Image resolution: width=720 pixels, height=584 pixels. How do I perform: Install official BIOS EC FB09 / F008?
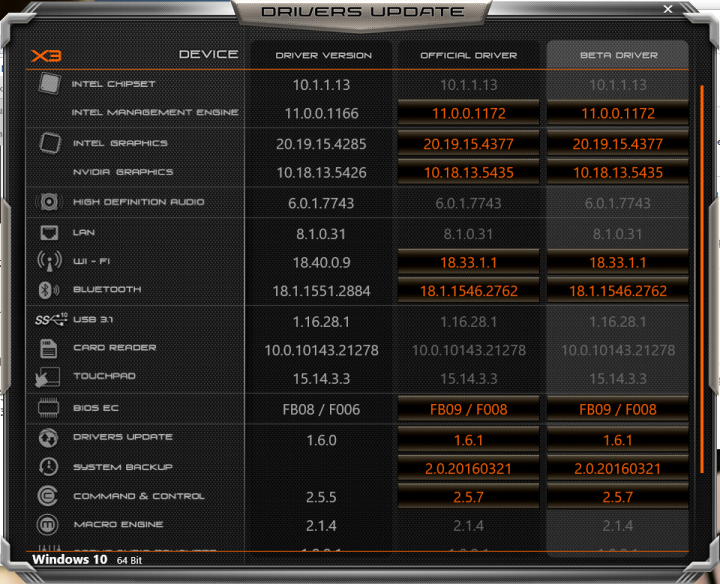tap(468, 409)
